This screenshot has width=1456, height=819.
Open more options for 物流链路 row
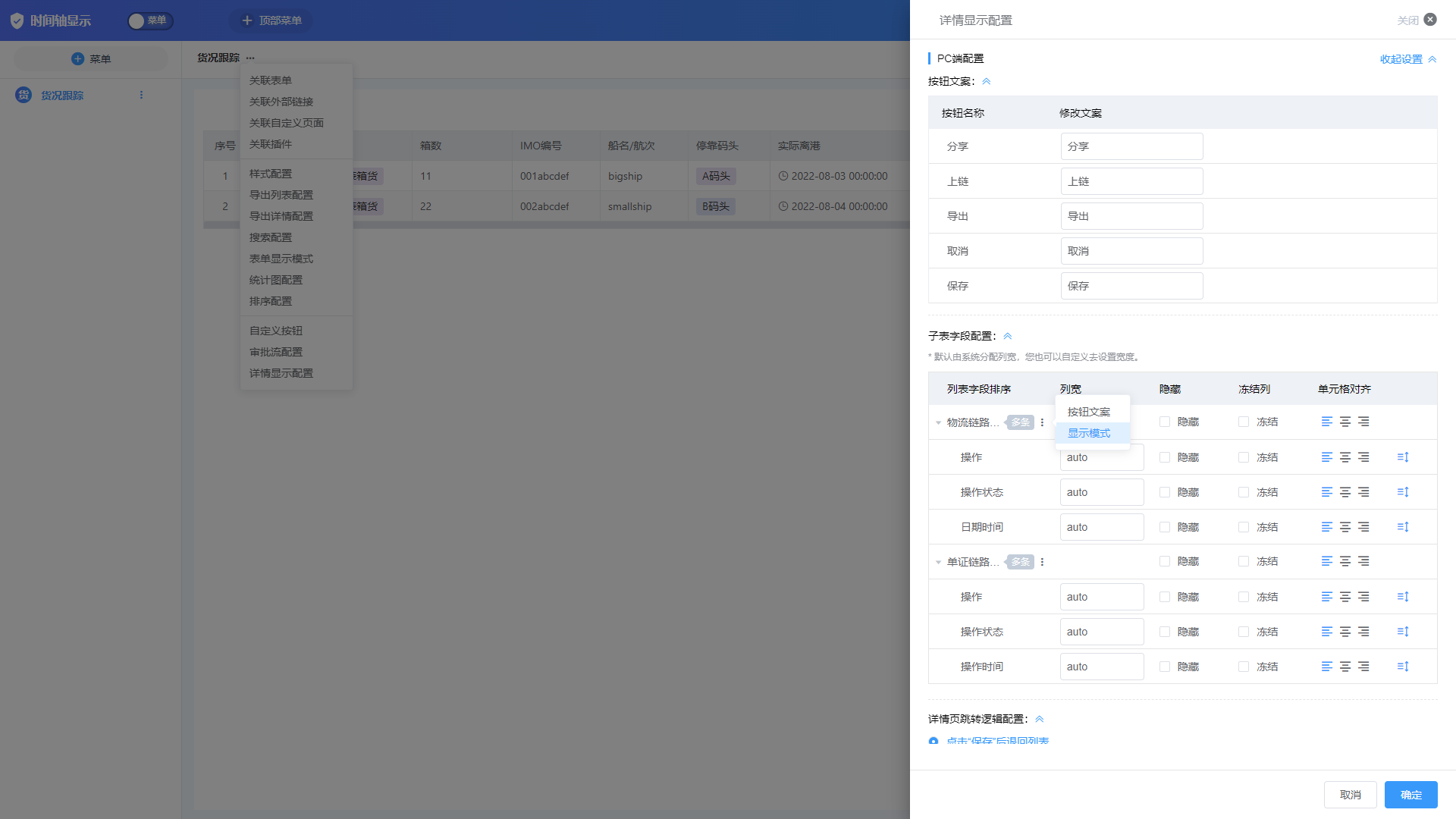point(1042,422)
